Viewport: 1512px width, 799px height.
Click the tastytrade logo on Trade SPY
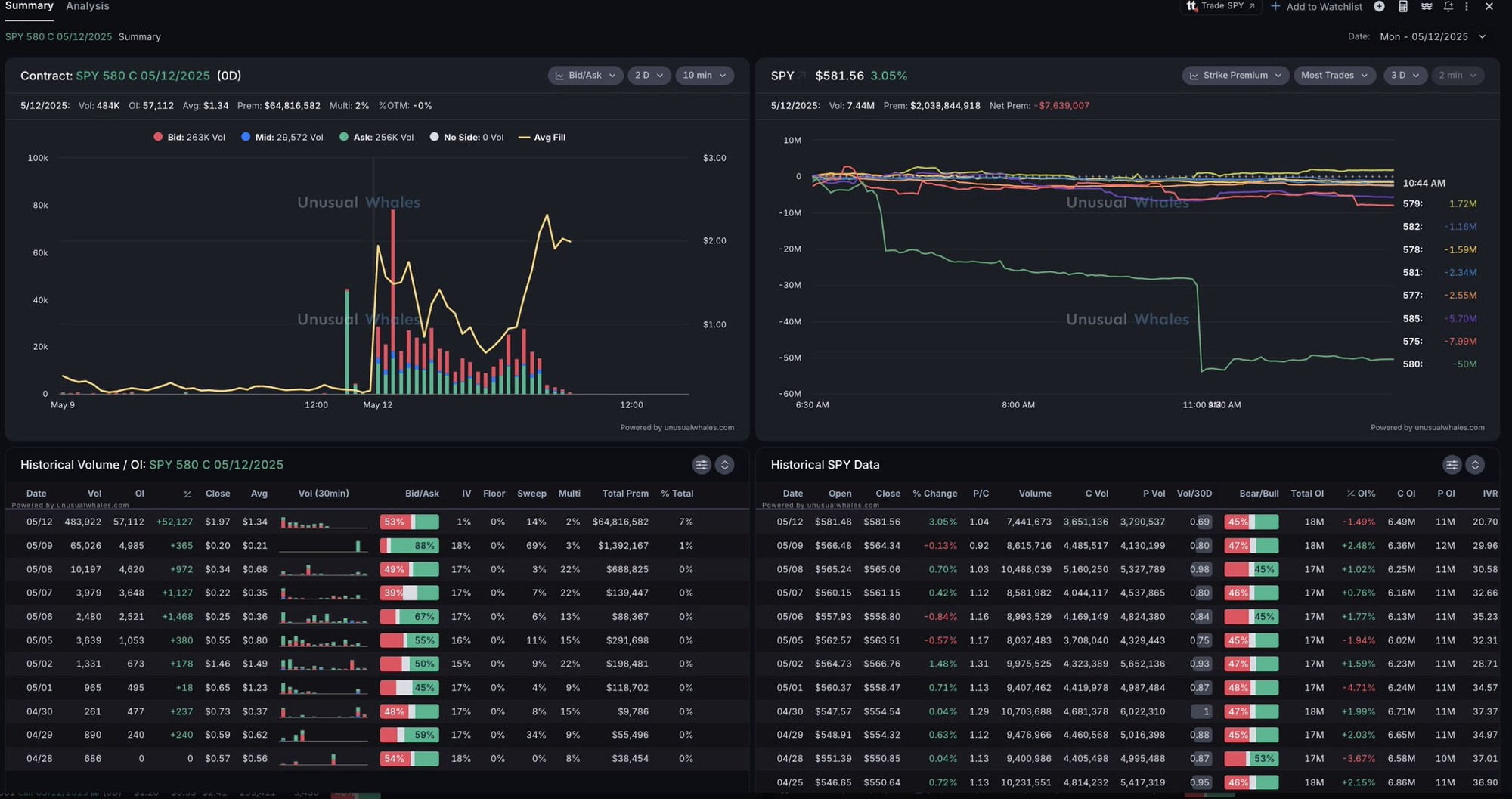click(1192, 6)
